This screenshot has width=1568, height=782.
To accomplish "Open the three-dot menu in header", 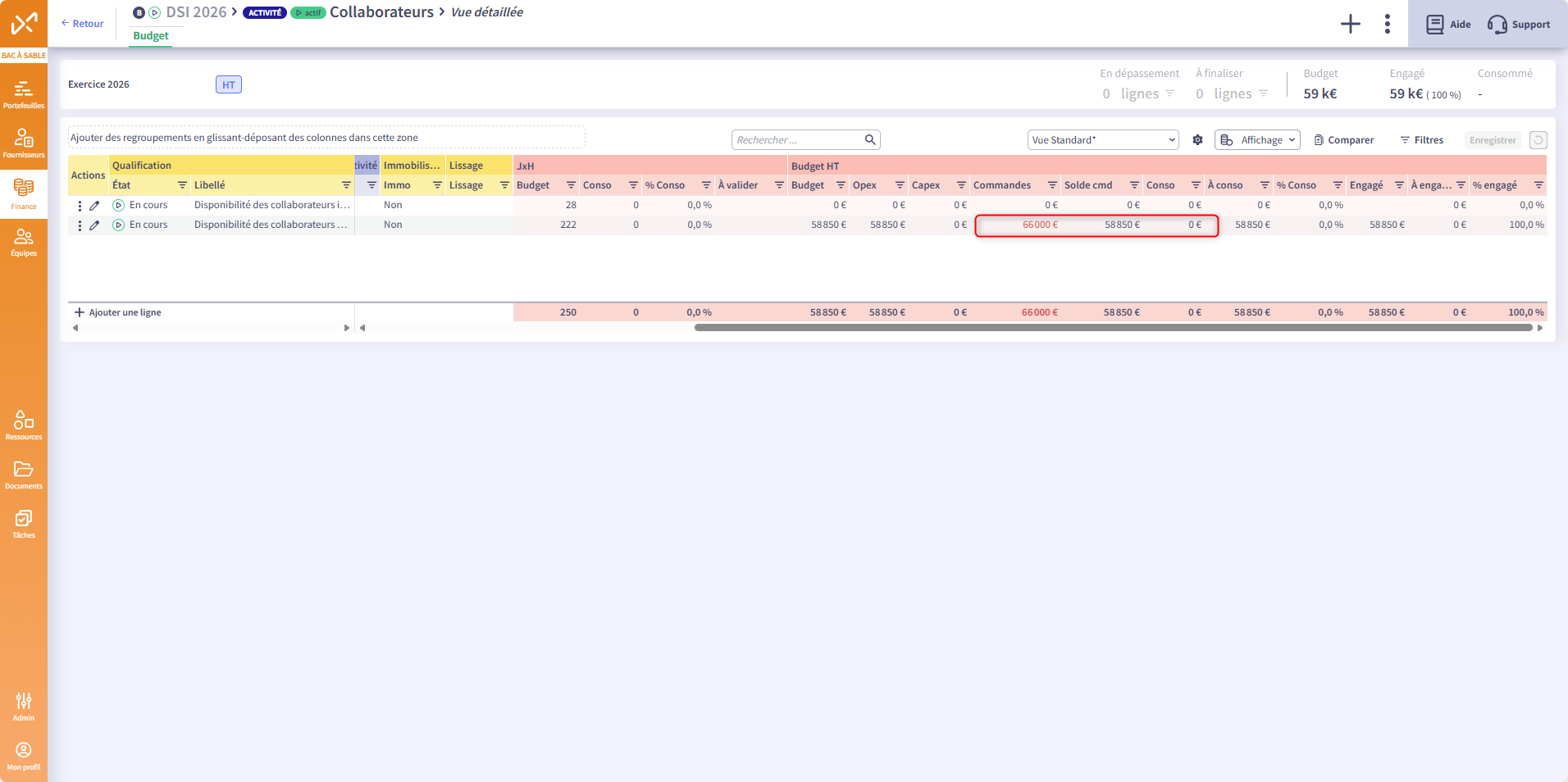I will point(1387,25).
